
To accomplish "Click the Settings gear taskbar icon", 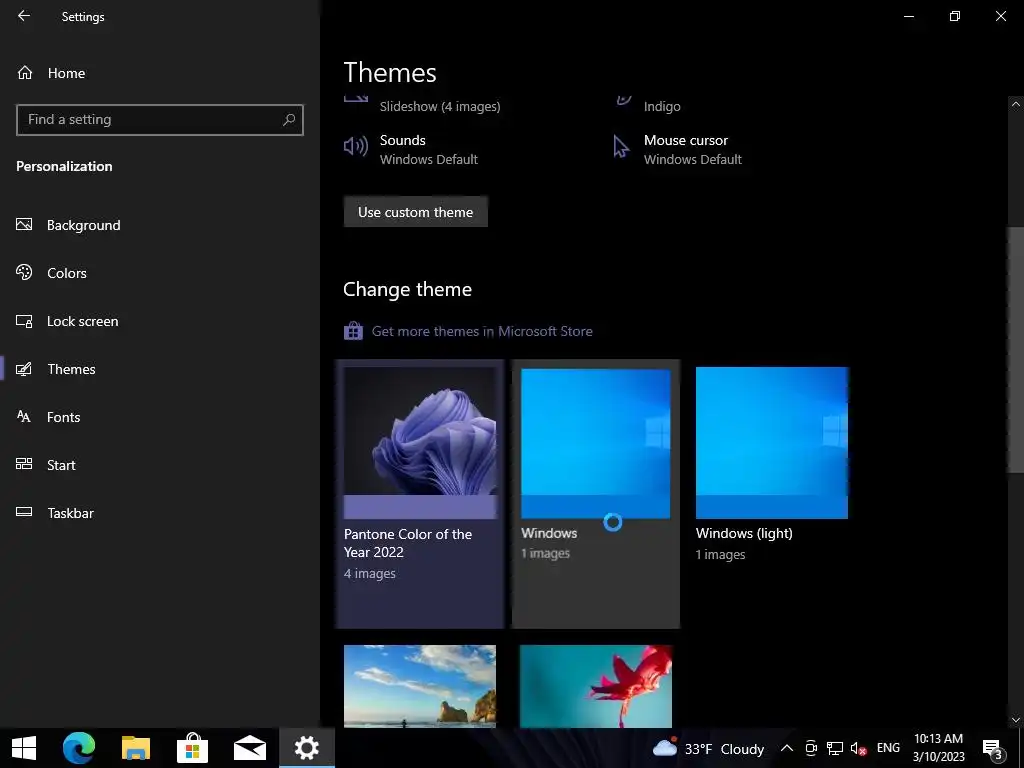I will 307,748.
